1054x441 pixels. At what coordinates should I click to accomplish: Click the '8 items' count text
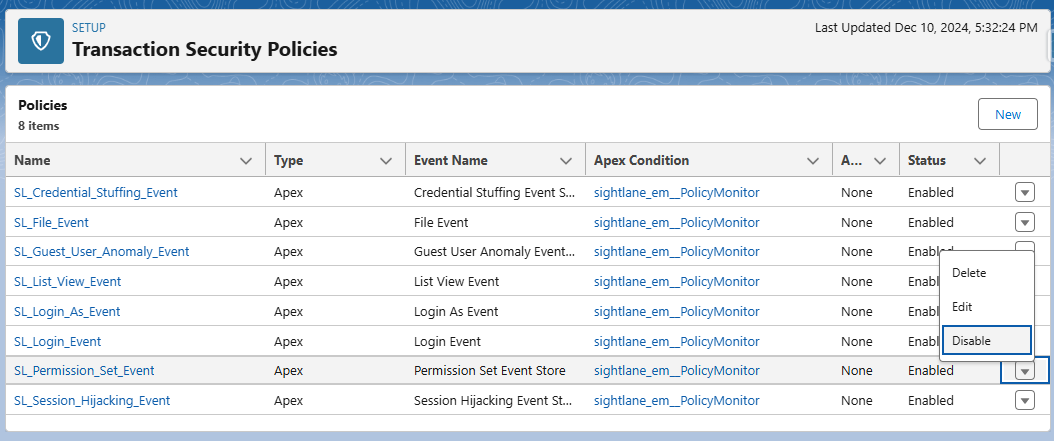pos(38,126)
